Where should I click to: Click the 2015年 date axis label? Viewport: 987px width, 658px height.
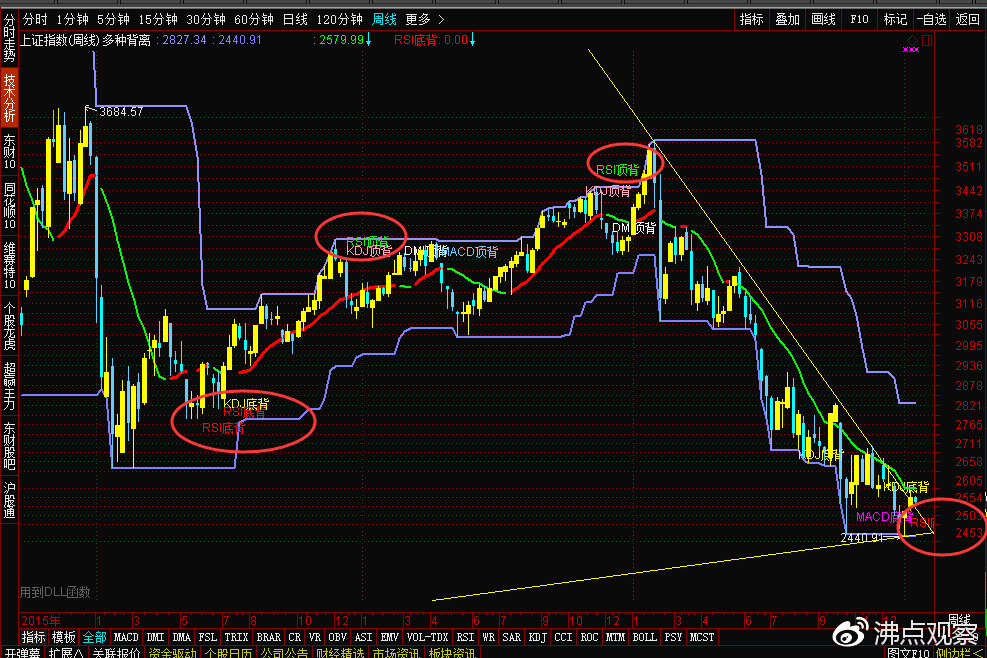point(41,620)
